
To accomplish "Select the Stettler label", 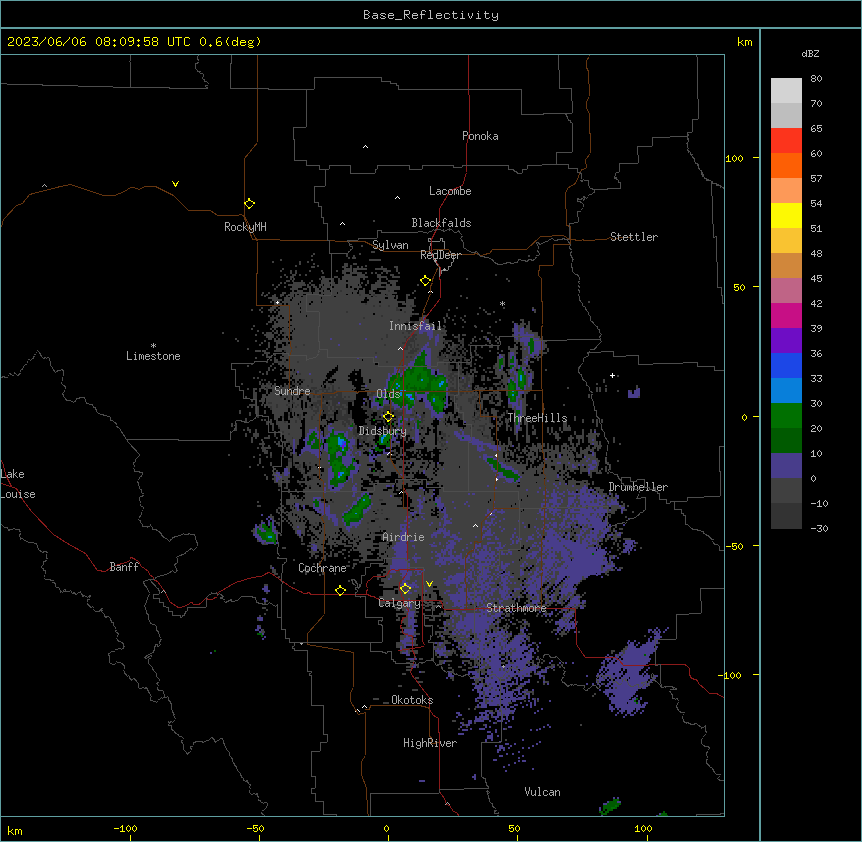I will click(634, 237).
